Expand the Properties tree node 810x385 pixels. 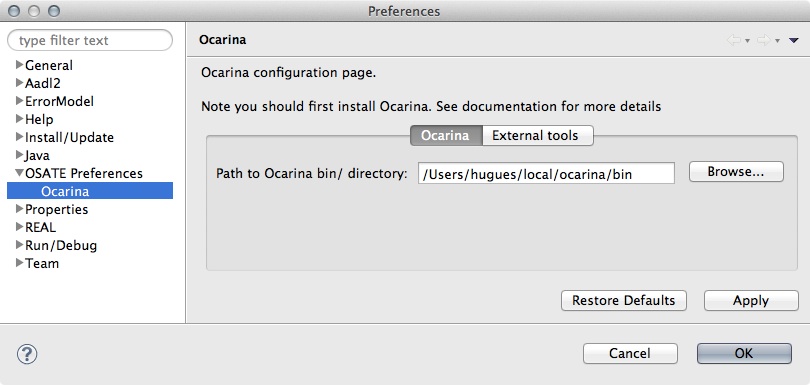point(20,209)
